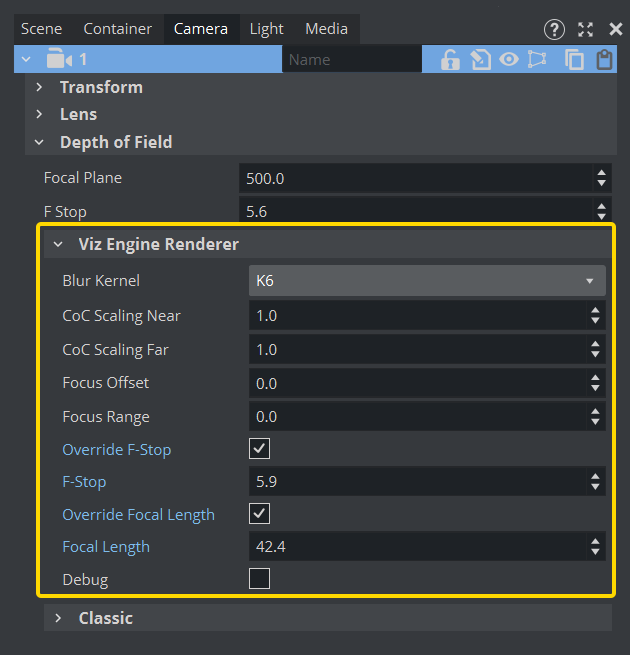Click the copy camera settings icon

click(575, 60)
